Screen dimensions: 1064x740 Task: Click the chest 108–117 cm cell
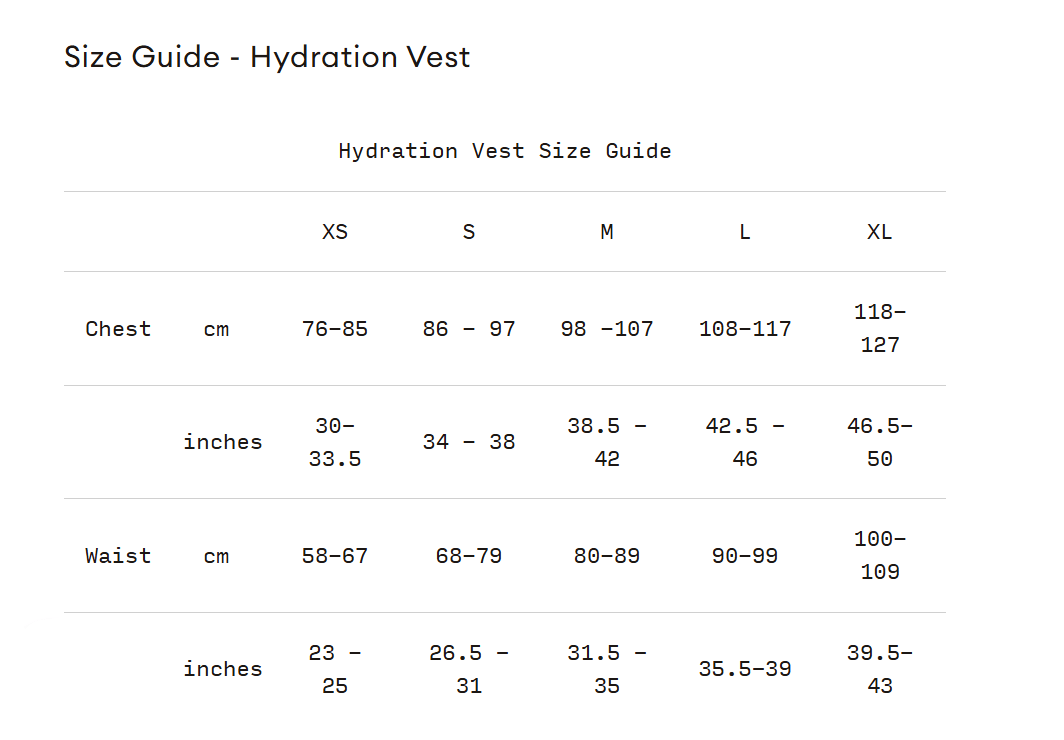pos(745,329)
